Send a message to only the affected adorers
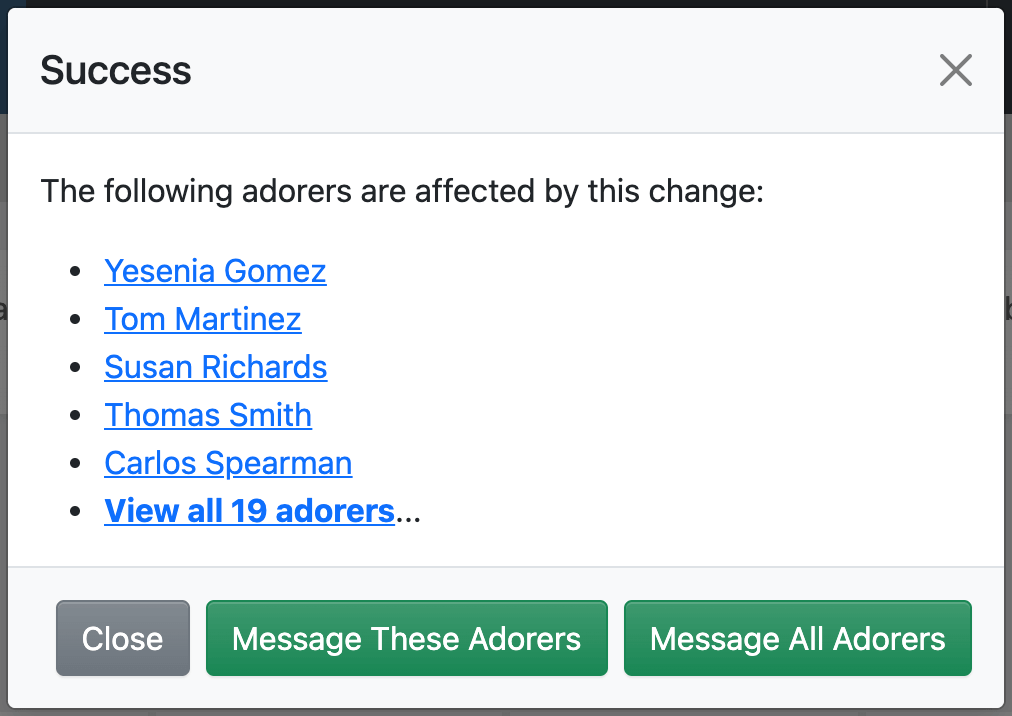Screen dimensions: 1012x716 click(406, 639)
